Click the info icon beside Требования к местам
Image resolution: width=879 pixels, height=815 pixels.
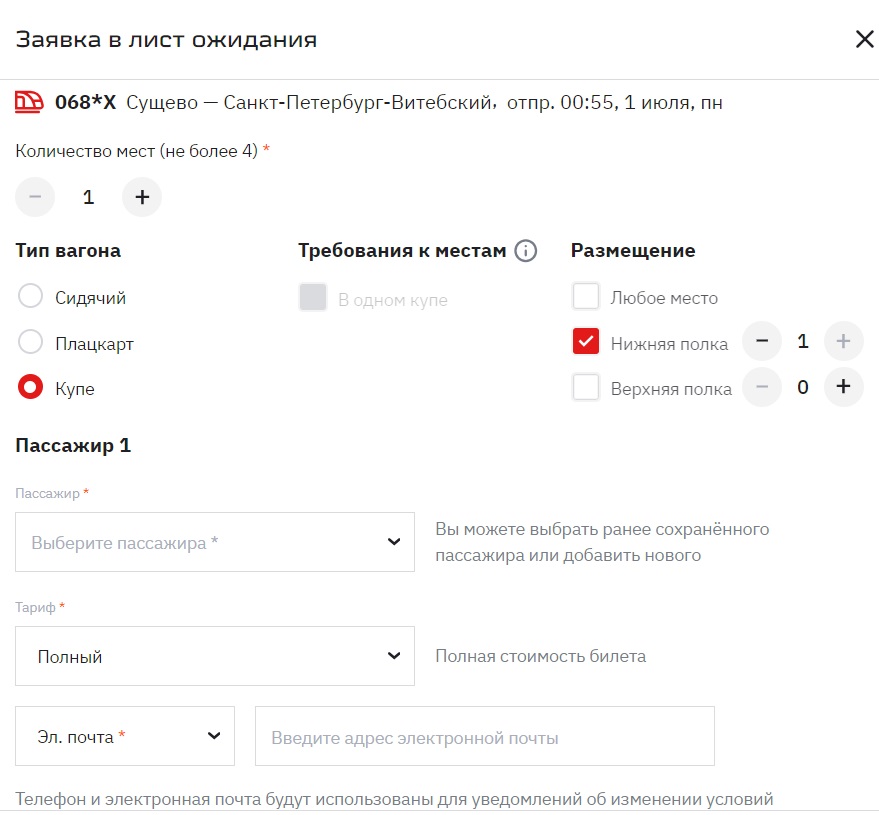point(526,251)
